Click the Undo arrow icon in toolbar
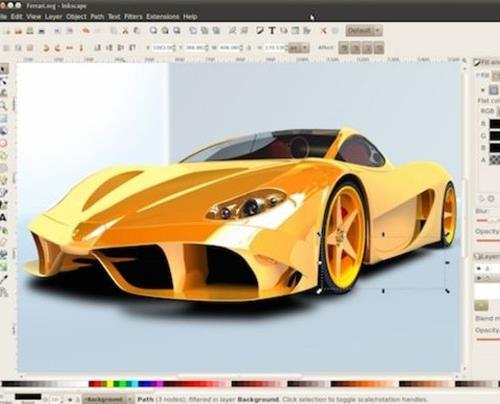The width and height of the screenshot is (500, 404). [86, 31]
